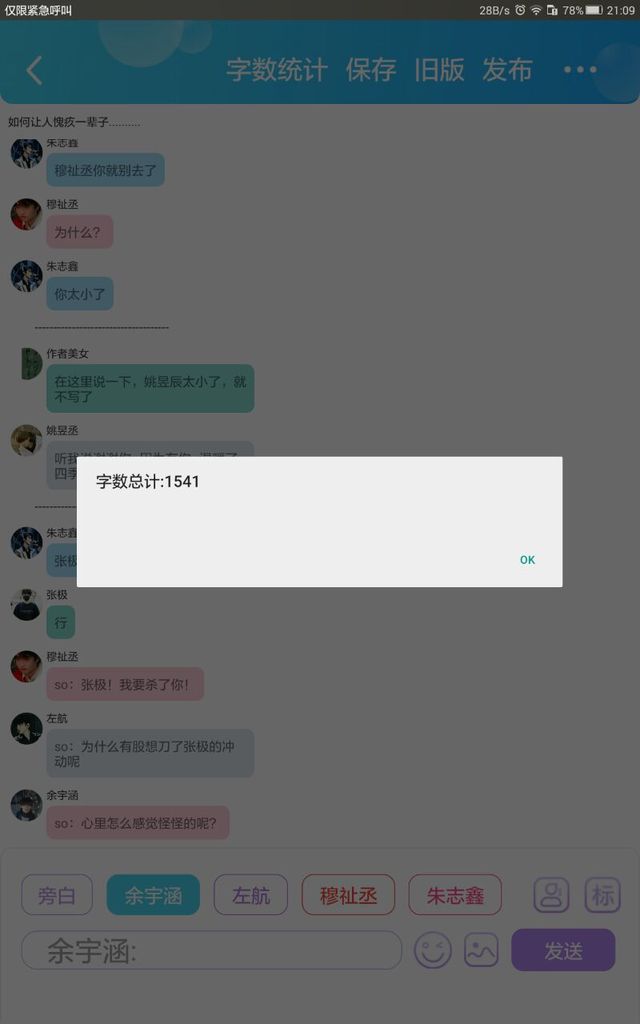
Task: Select the 朱志鑫 speaker chip
Action: (x=455, y=895)
